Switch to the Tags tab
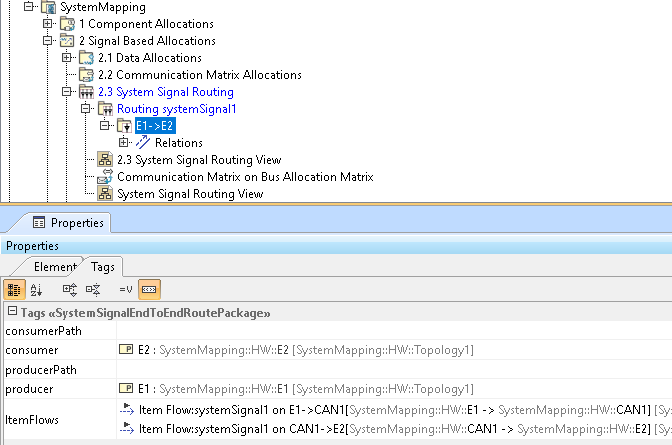 (103, 267)
